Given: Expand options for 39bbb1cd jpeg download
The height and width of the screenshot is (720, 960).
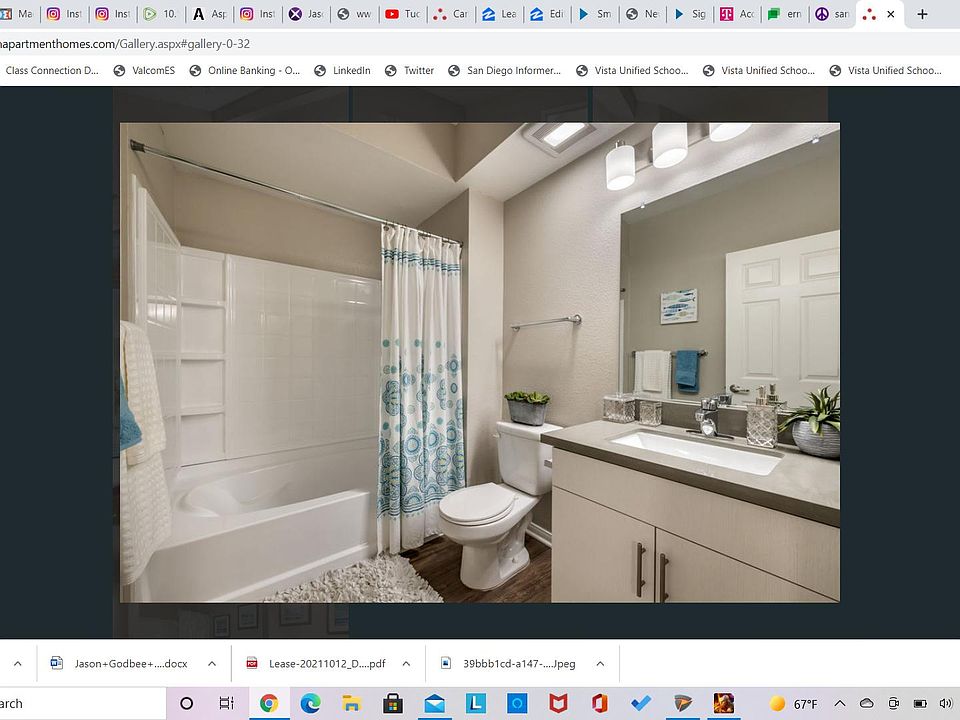Looking at the screenshot, I should 600,663.
